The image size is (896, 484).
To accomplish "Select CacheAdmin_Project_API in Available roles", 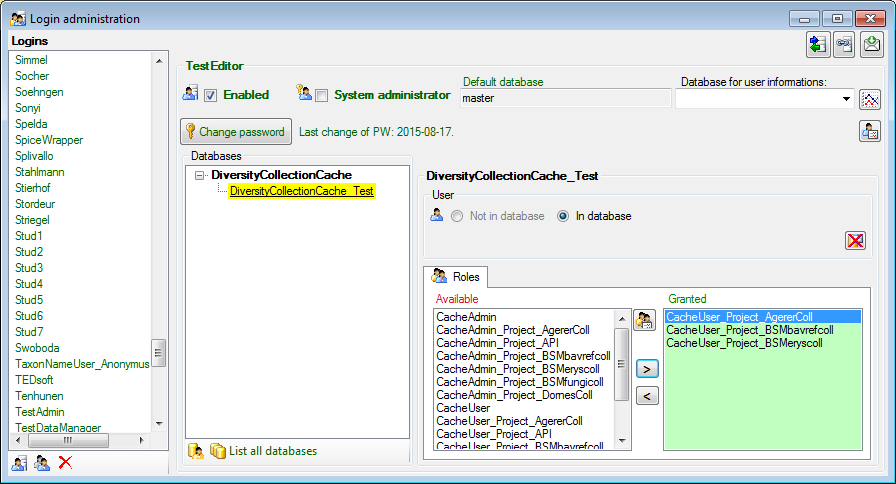I will 497,343.
